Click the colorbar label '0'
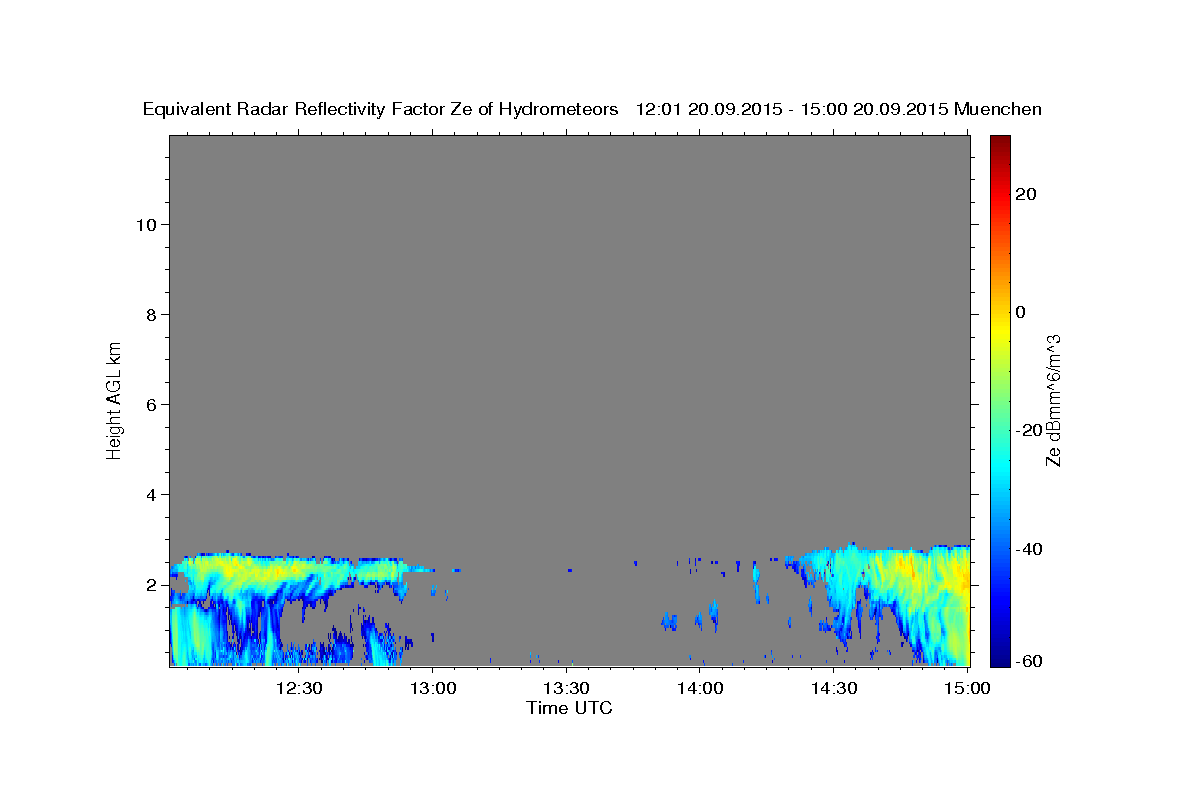 1020,312
